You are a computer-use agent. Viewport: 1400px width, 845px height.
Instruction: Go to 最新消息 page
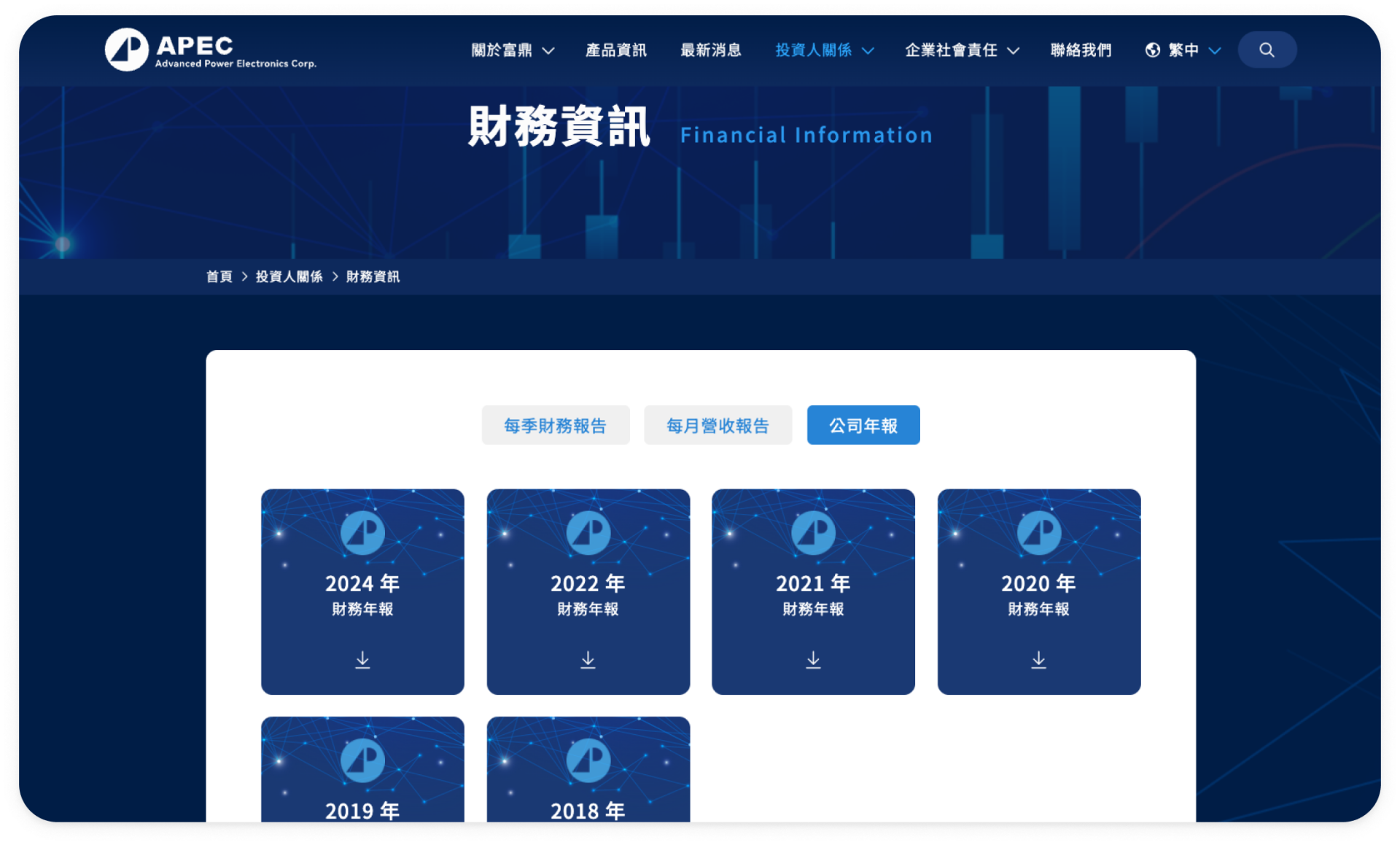pyautogui.click(x=710, y=50)
